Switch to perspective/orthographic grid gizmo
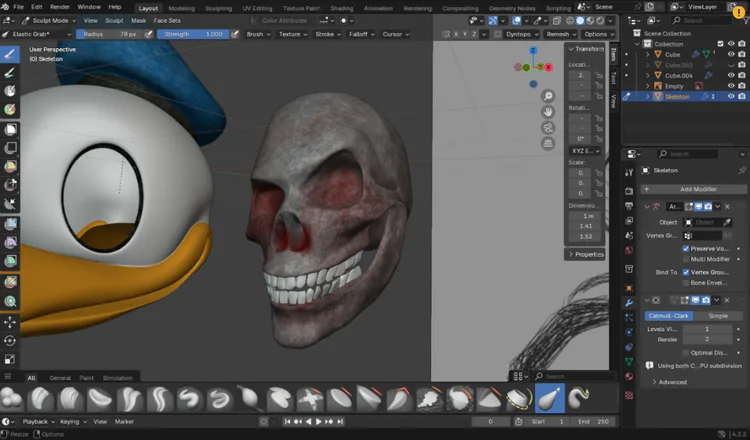This screenshot has width=750, height=440. pyautogui.click(x=548, y=144)
